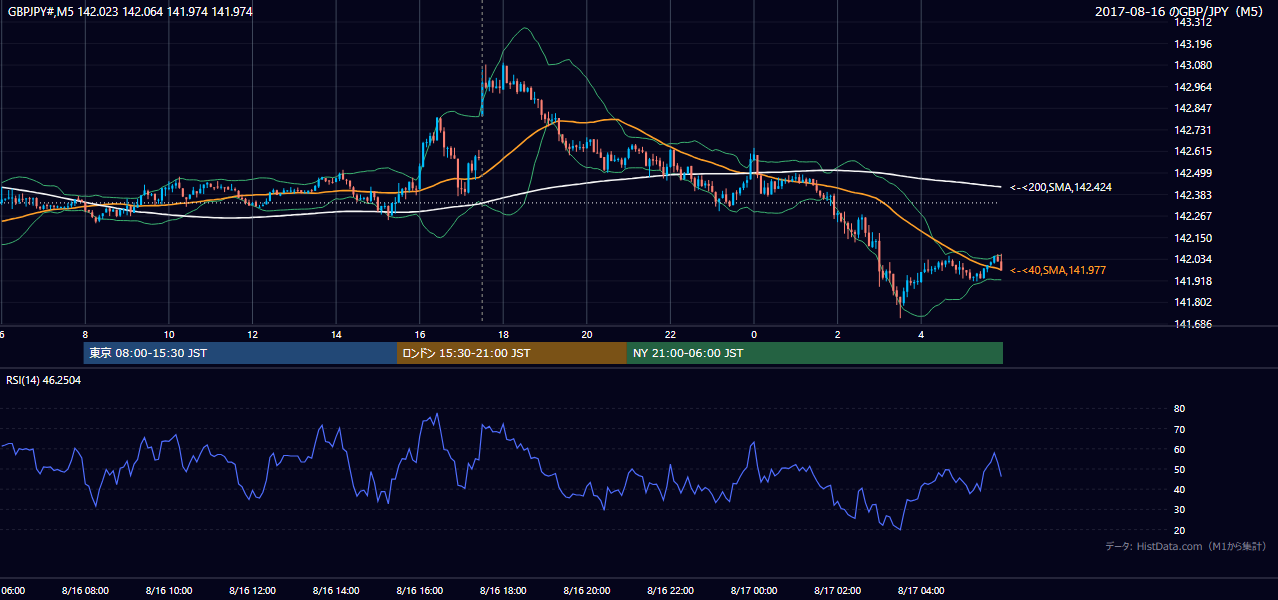Click the '<-<40,SMA,141.977' moving average label
Screen dimensions: 1278x600
(1058, 270)
